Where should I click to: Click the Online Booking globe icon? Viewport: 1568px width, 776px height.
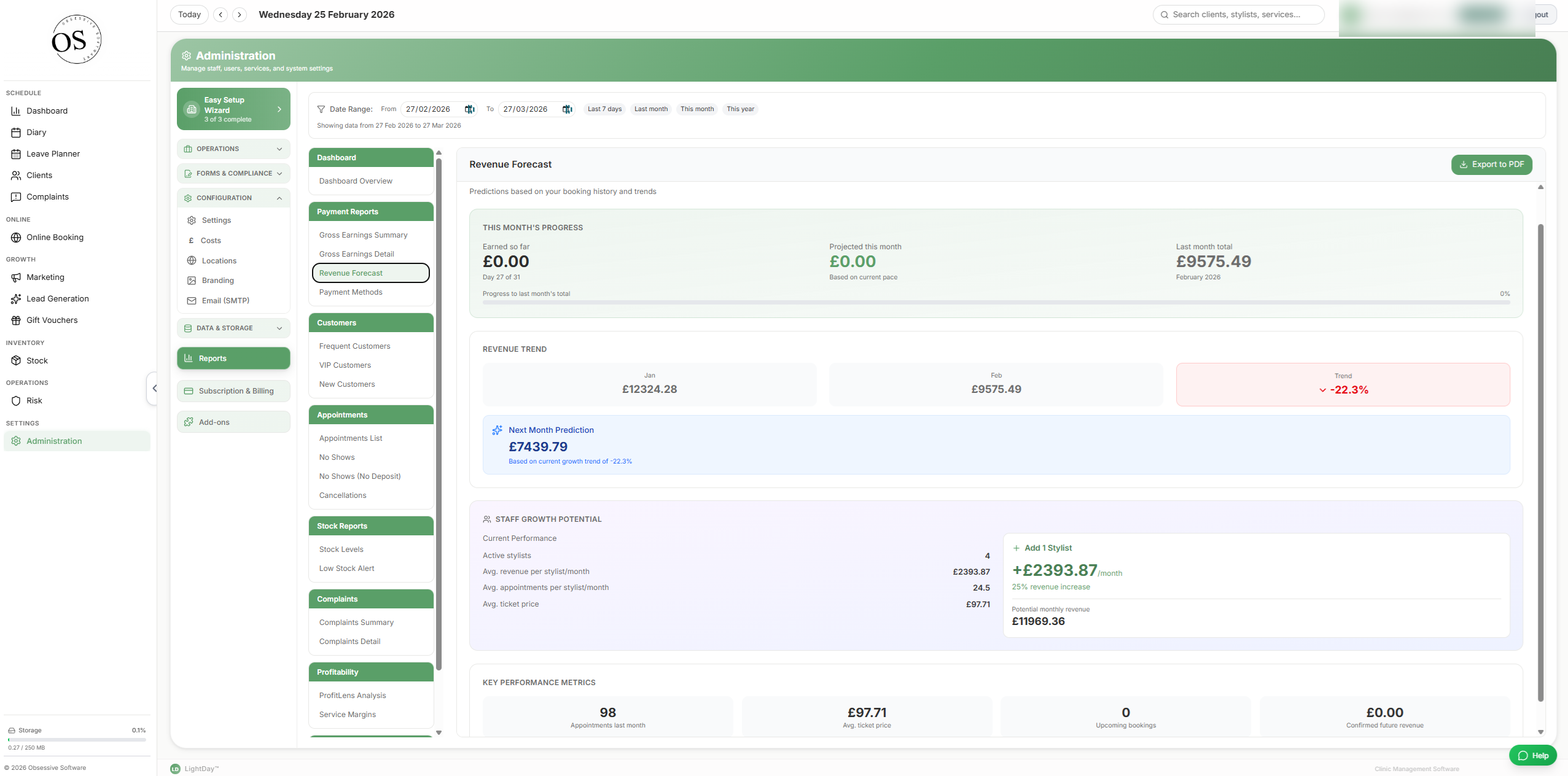tap(16, 238)
